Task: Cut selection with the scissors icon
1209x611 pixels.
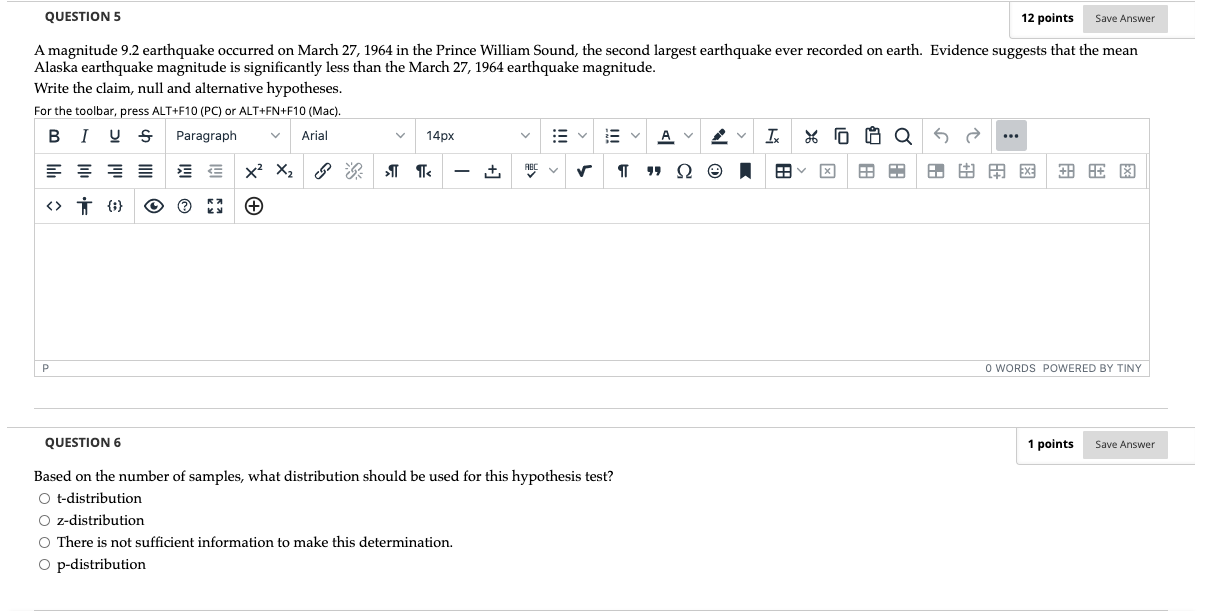Action: pos(813,136)
